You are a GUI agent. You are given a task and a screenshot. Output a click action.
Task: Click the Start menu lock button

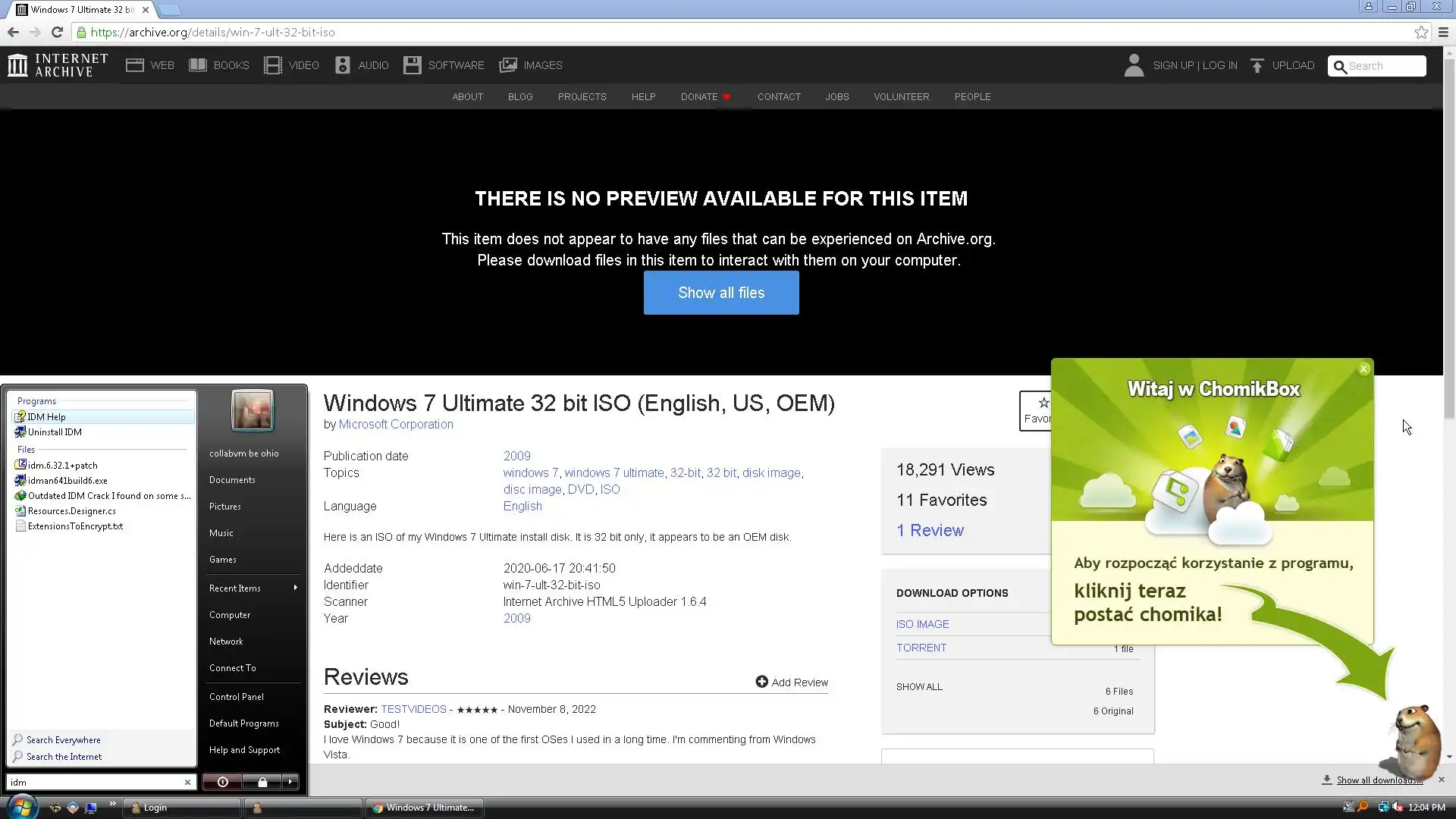tap(262, 782)
